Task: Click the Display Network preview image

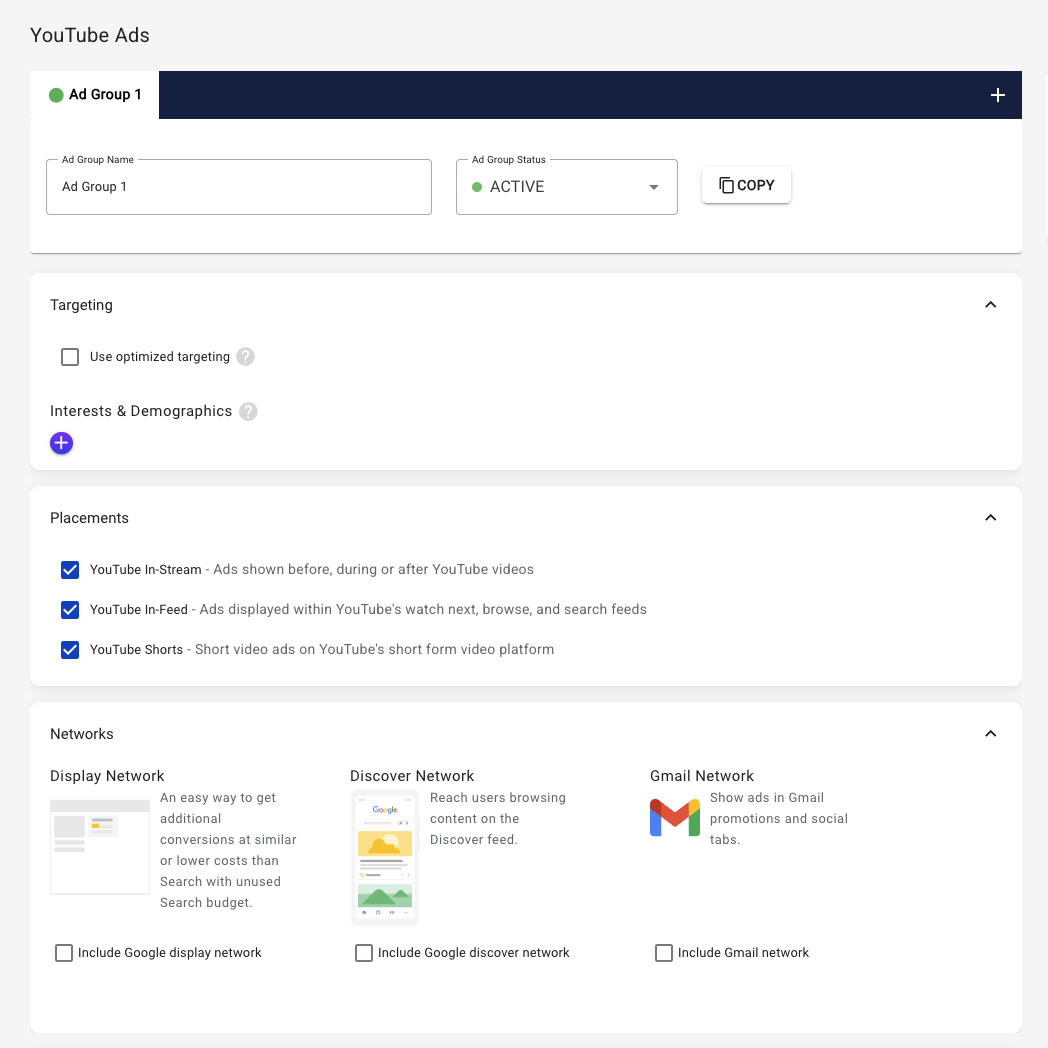Action: pos(100,847)
